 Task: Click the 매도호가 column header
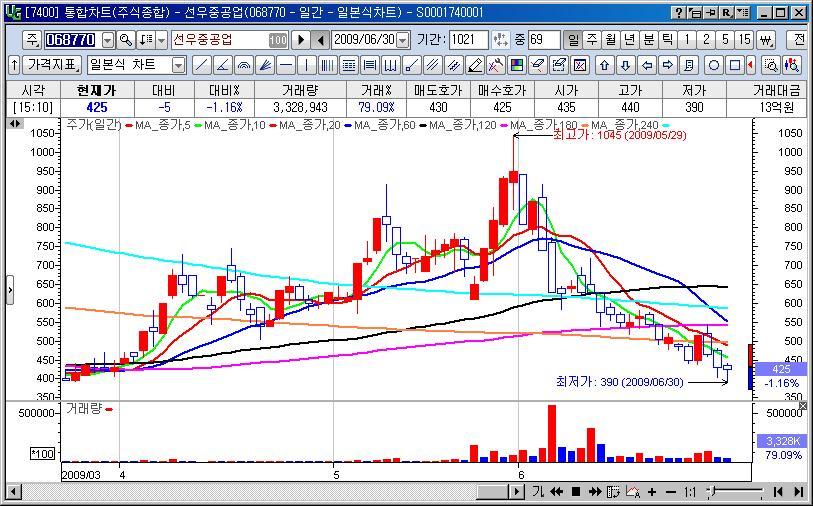(x=438, y=90)
